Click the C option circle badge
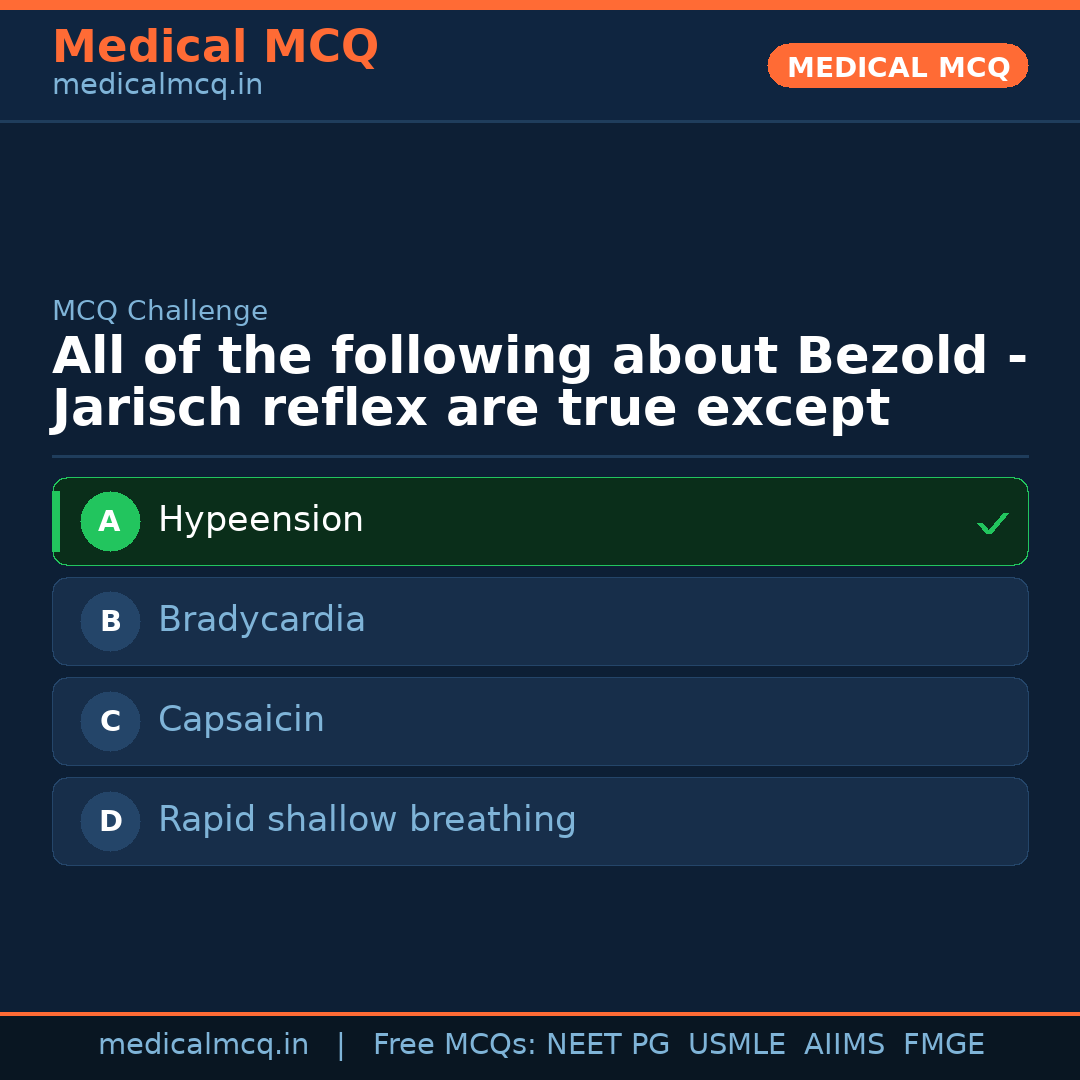The height and width of the screenshot is (1080, 1080). click(x=110, y=721)
